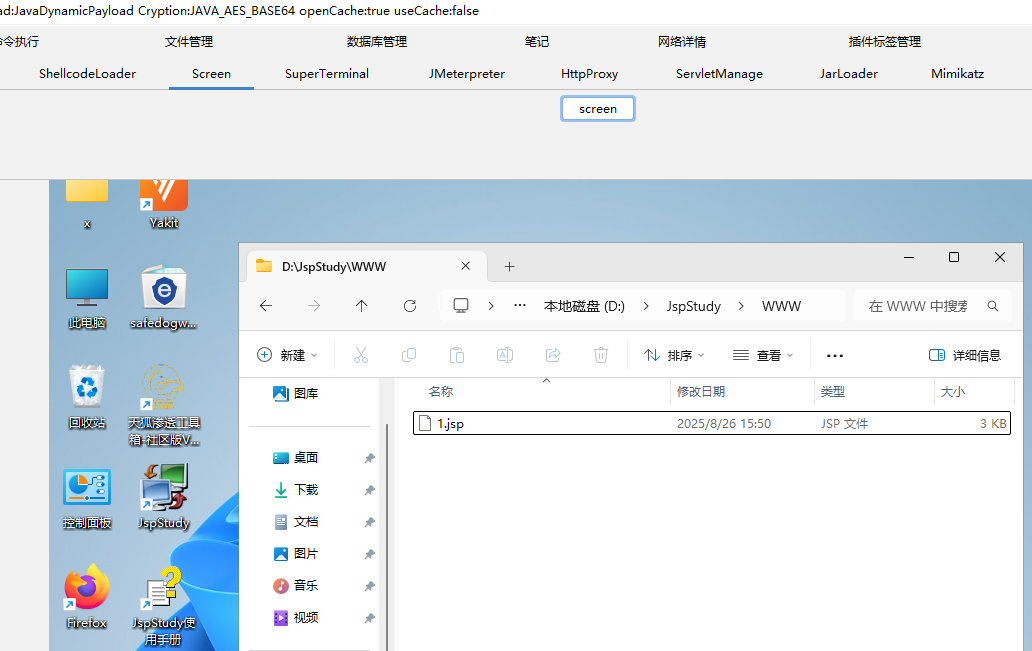Image resolution: width=1032 pixels, height=651 pixels.
Task: Switch to the SuperTerminal tab
Action: (x=327, y=74)
